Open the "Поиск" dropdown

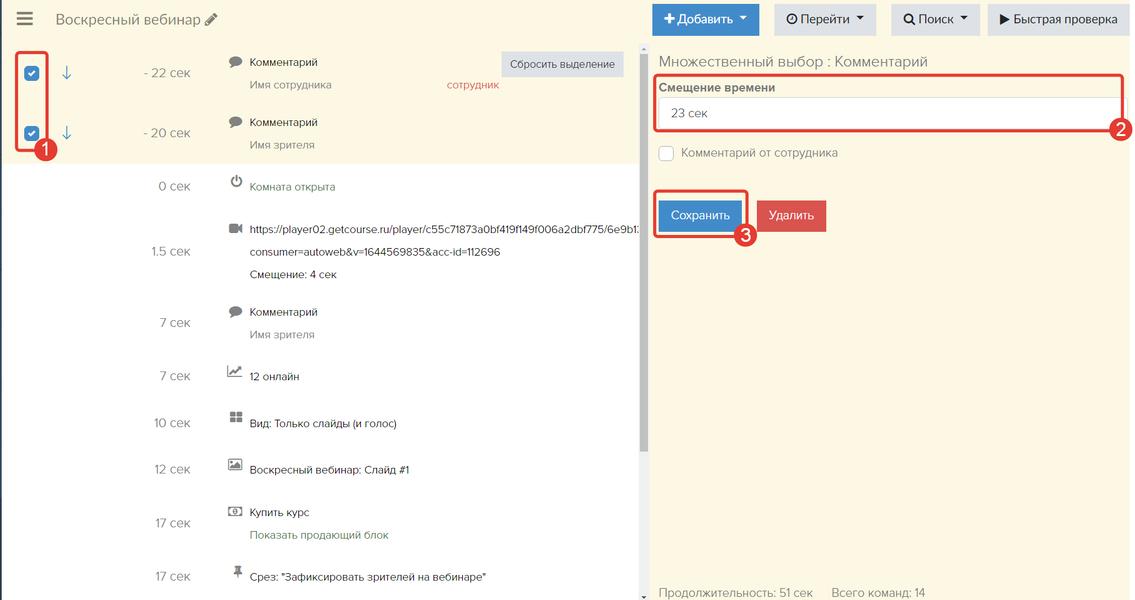click(x=935, y=19)
